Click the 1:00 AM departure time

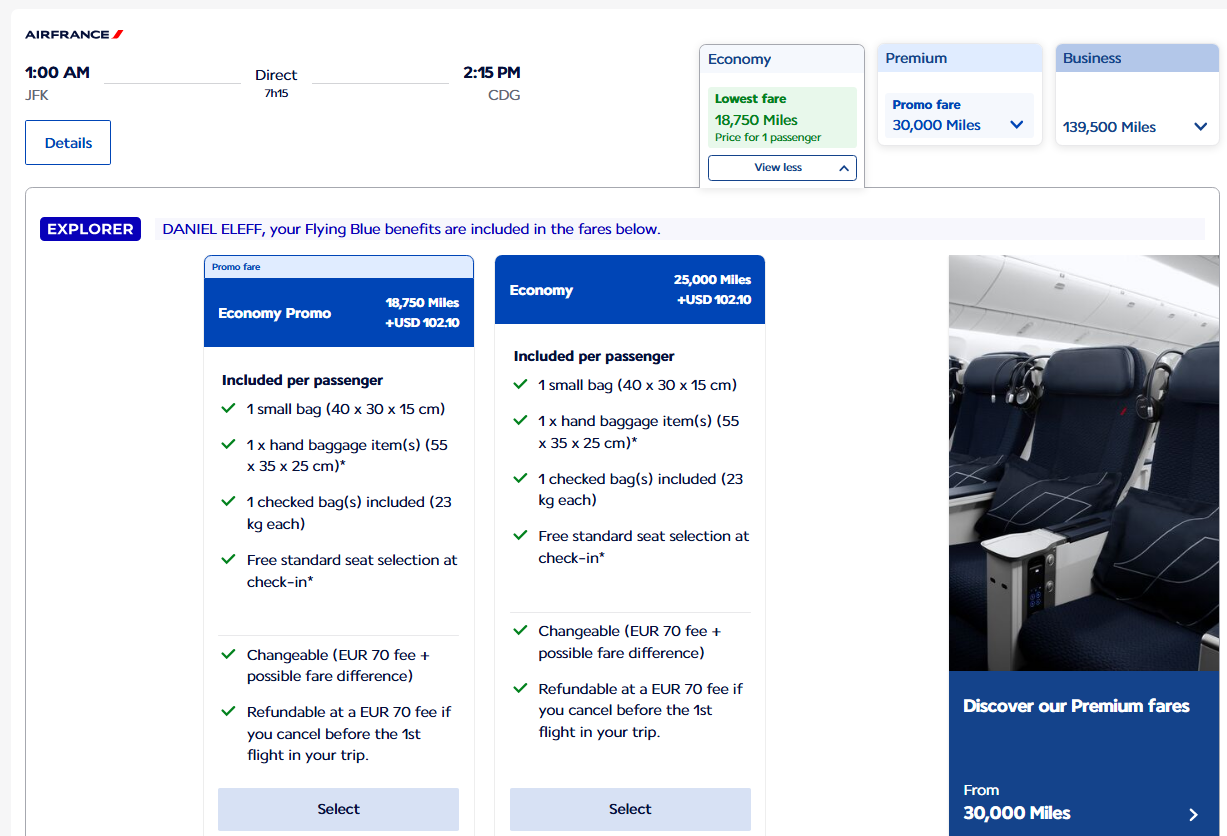57,72
